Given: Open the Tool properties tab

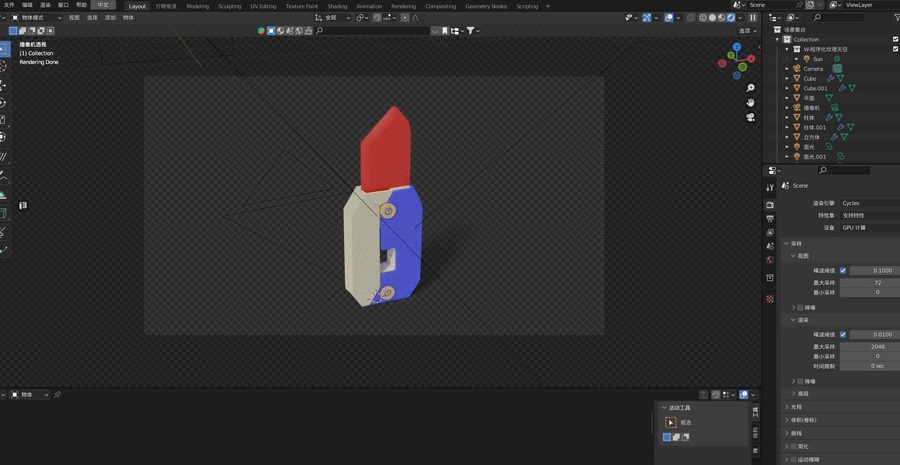Looking at the screenshot, I should click(770, 188).
